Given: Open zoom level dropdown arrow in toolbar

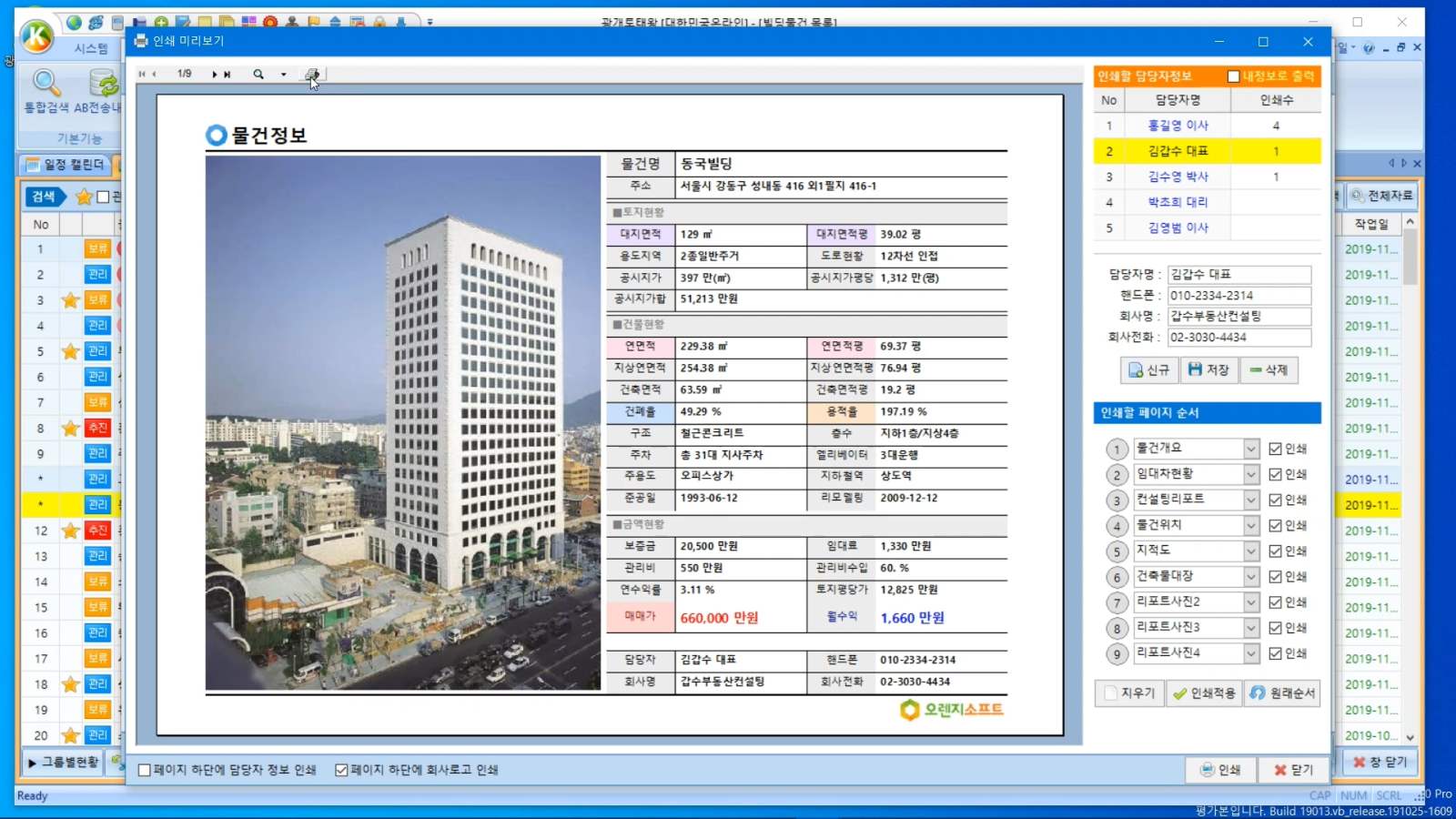Looking at the screenshot, I should click(x=283, y=75).
